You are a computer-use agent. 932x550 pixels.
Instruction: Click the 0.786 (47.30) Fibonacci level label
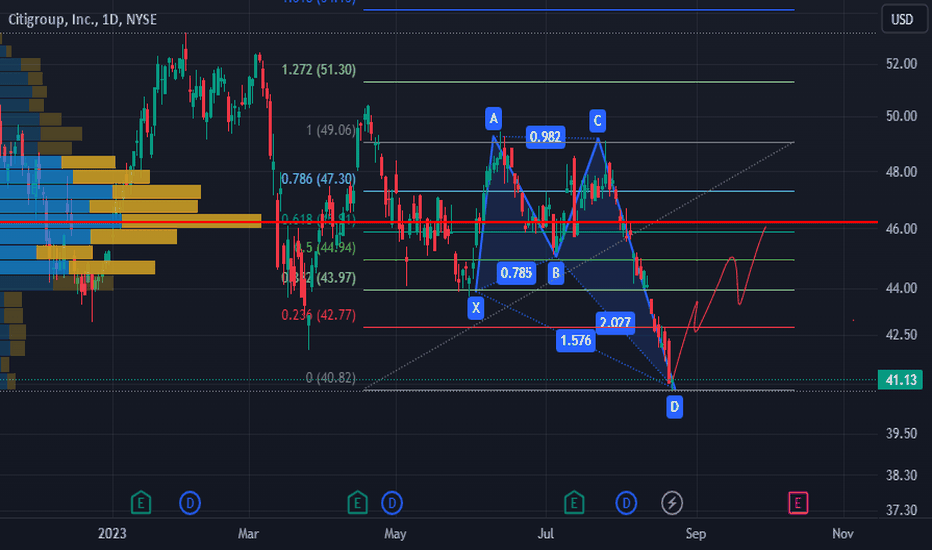[318, 178]
